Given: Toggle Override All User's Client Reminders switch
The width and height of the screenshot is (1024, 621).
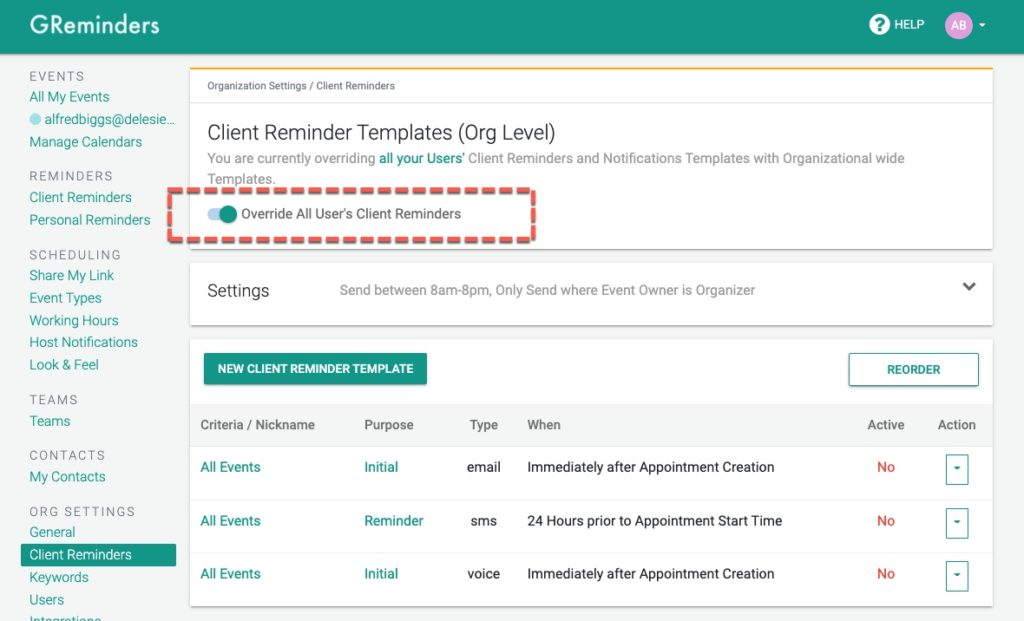Looking at the screenshot, I should [222, 214].
